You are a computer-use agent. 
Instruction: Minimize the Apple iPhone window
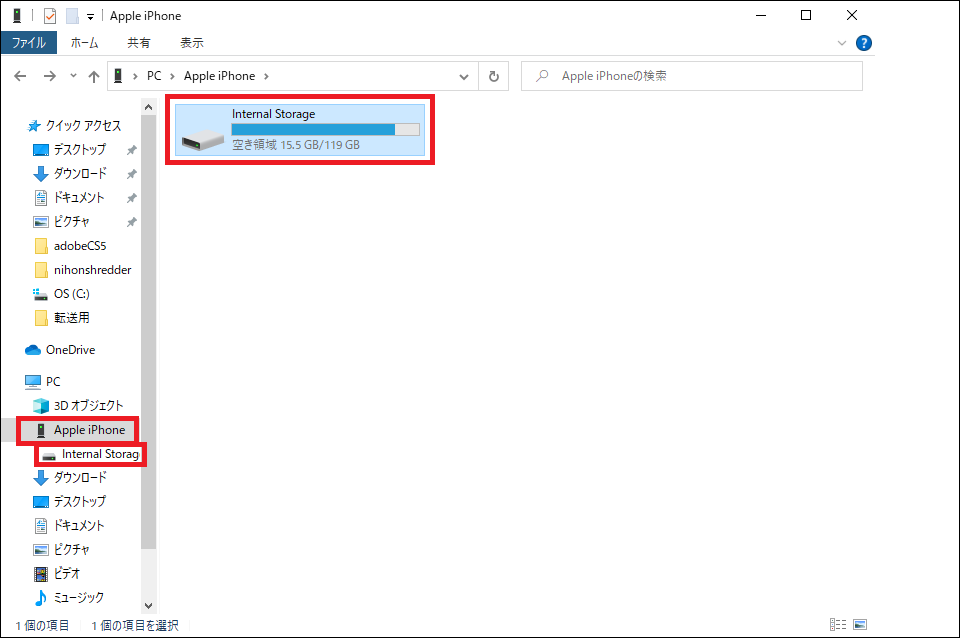(761, 15)
